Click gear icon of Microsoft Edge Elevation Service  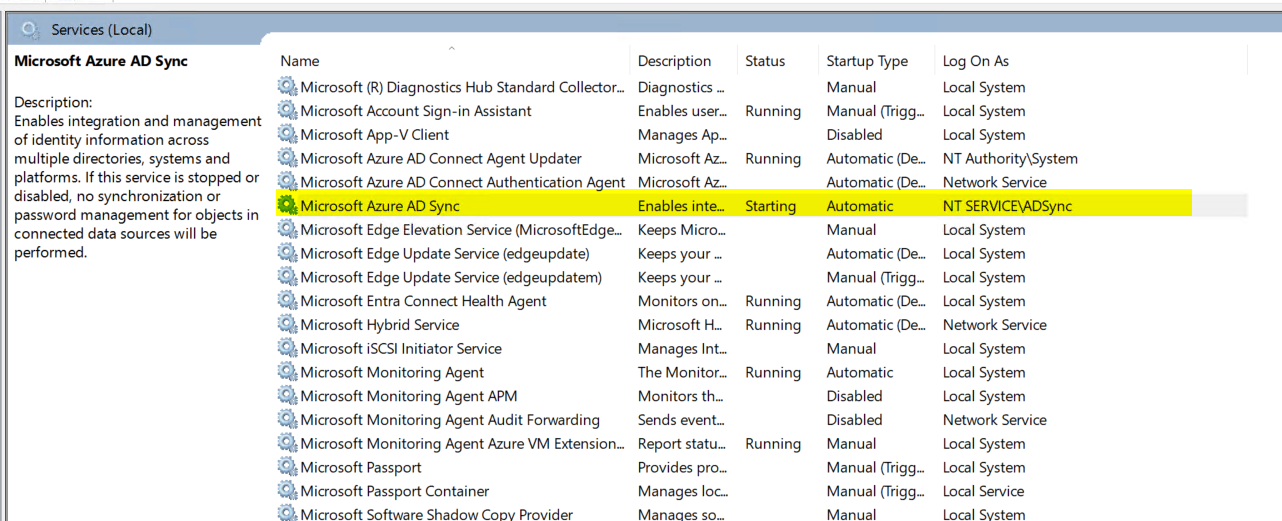pos(288,230)
